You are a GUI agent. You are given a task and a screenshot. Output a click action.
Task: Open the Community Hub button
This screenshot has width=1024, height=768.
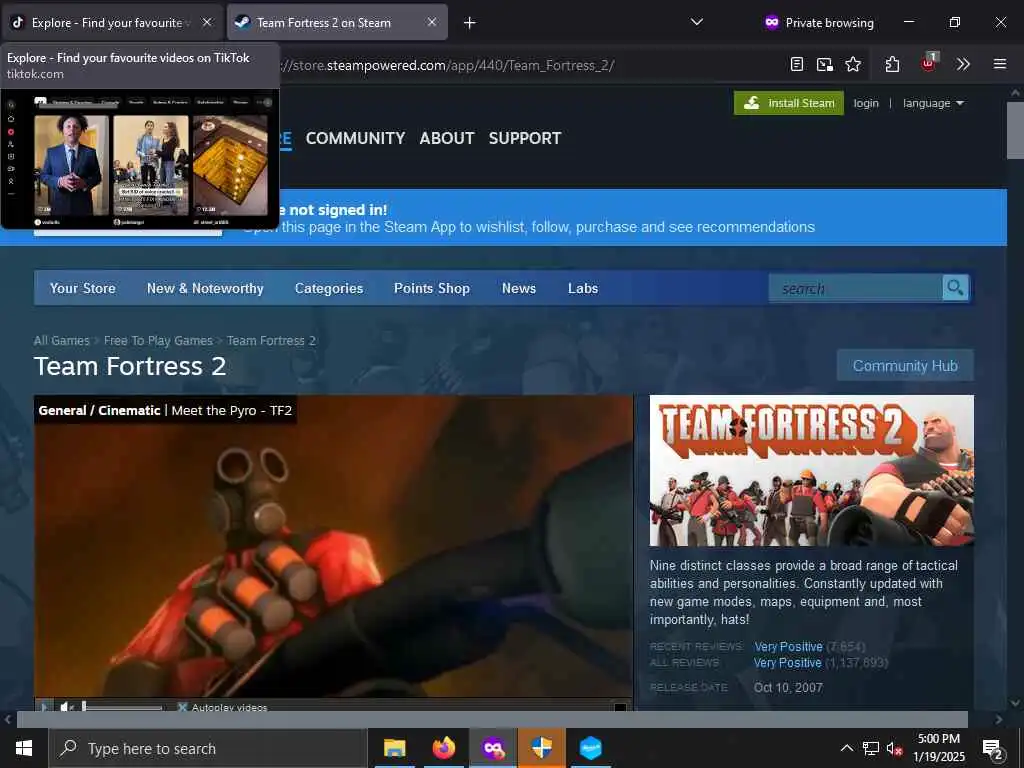point(905,366)
